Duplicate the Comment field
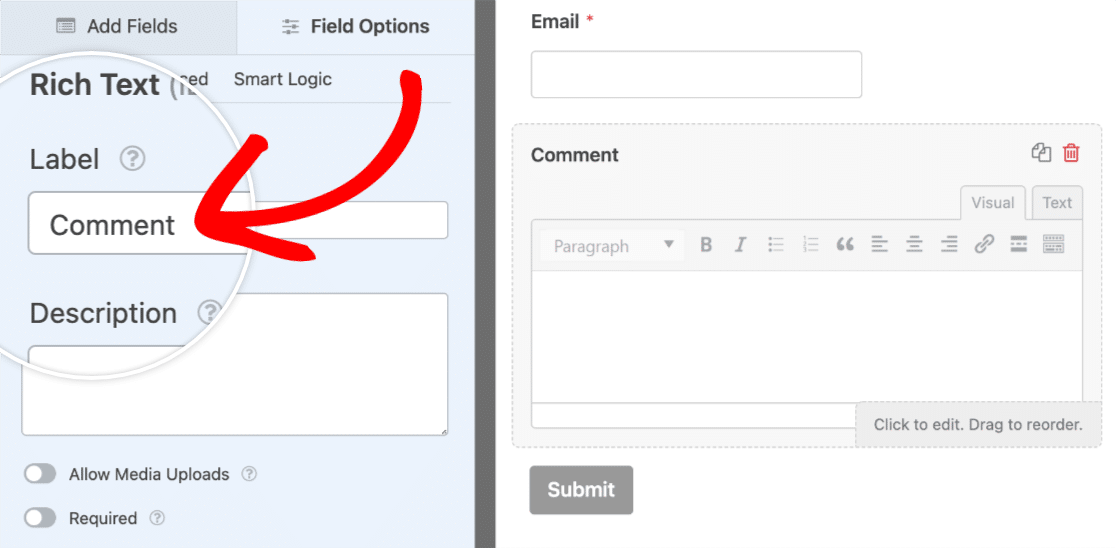1116x548 pixels. [x=1041, y=153]
